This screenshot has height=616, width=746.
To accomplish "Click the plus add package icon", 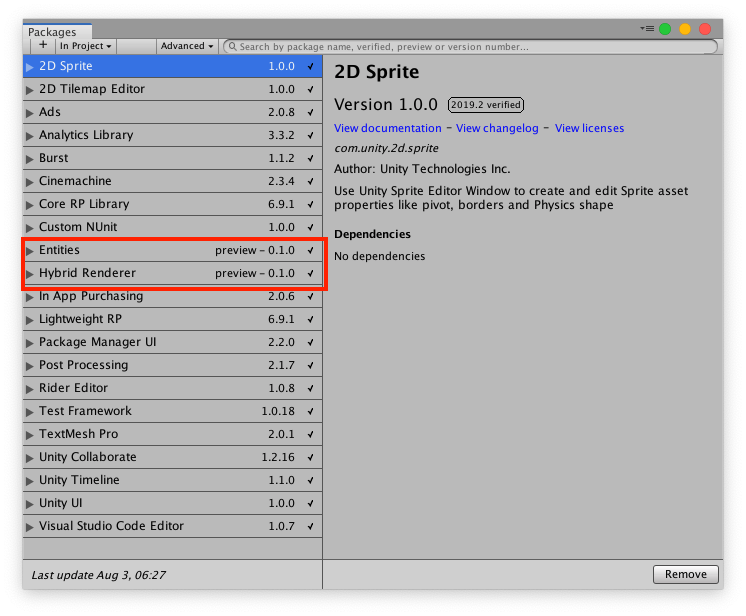I will [43, 45].
